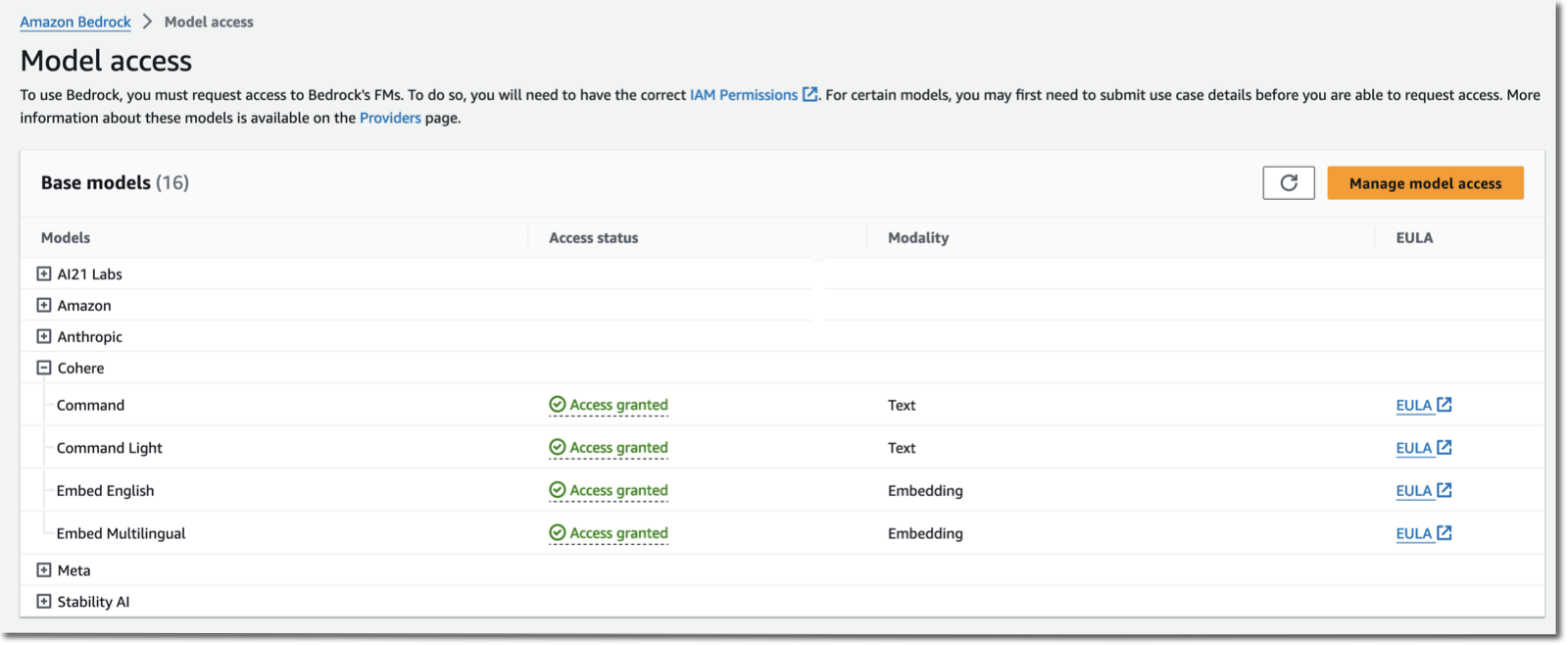Image resolution: width=1568 pixels, height=645 pixels.
Task: Click external link icon on Command Light EULA
Action: pos(1444,448)
